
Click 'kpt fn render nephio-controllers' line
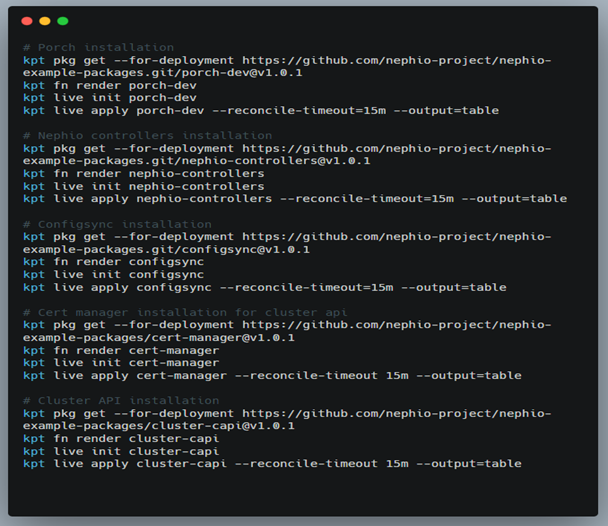pyautogui.click(x=144, y=174)
